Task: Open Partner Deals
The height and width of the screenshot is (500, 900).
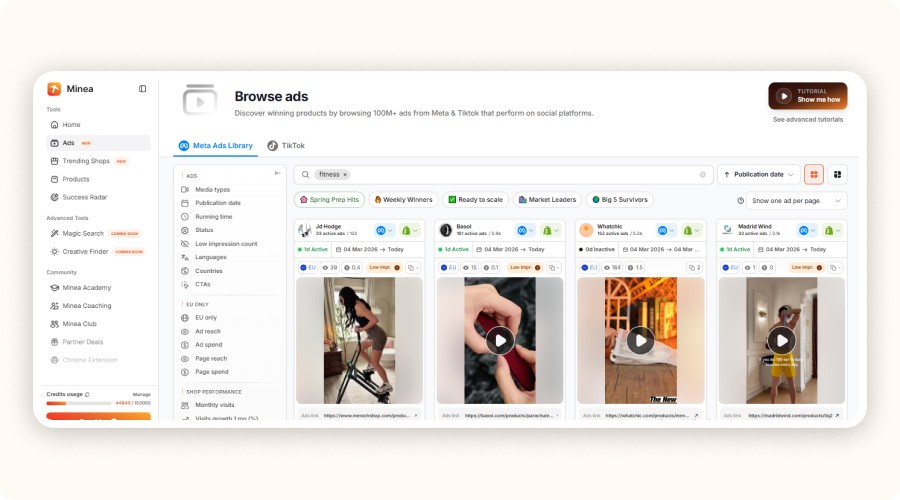Action: [x=98, y=342]
